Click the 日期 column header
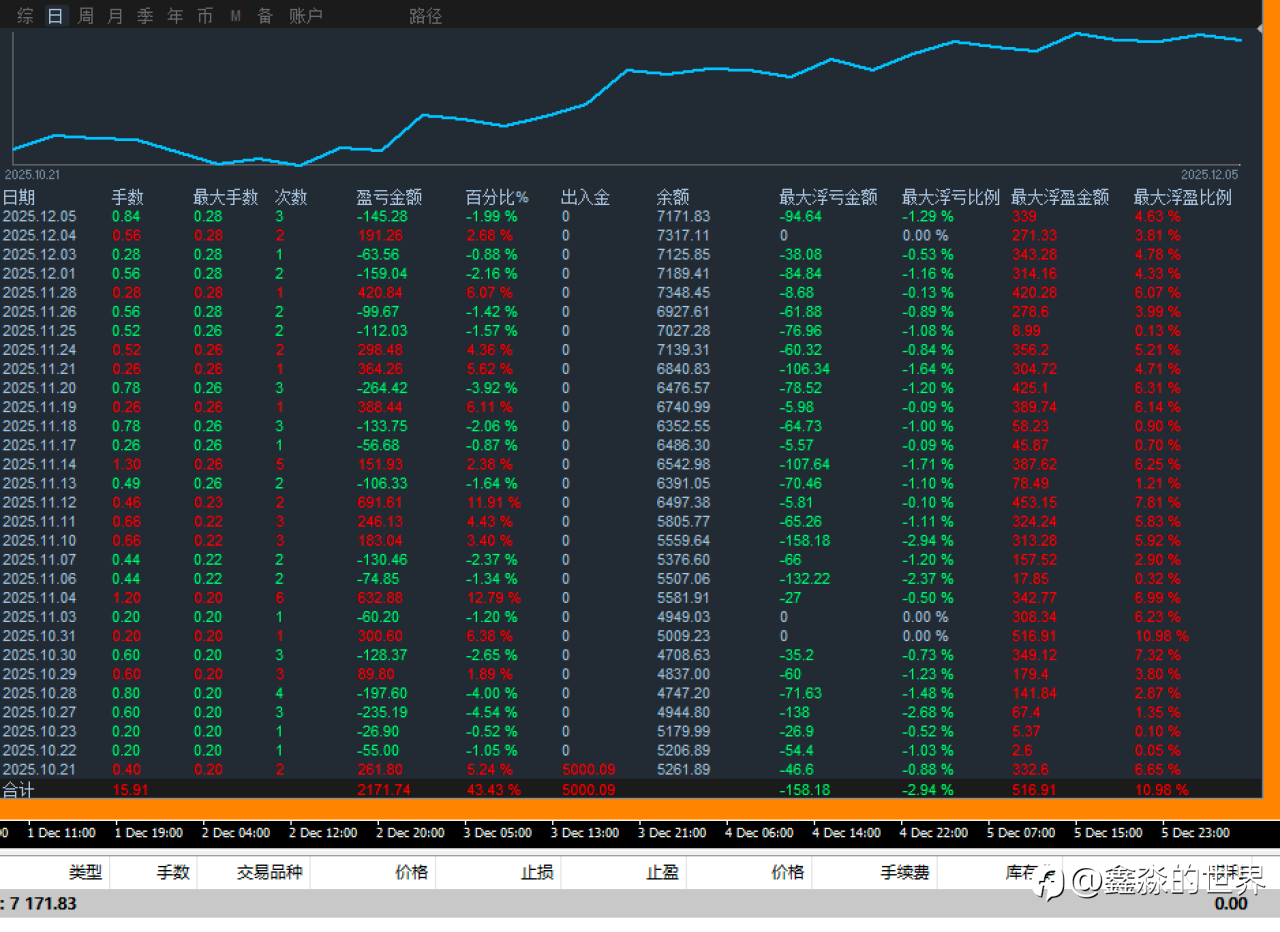1280x932 pixels. pos(18,197)
